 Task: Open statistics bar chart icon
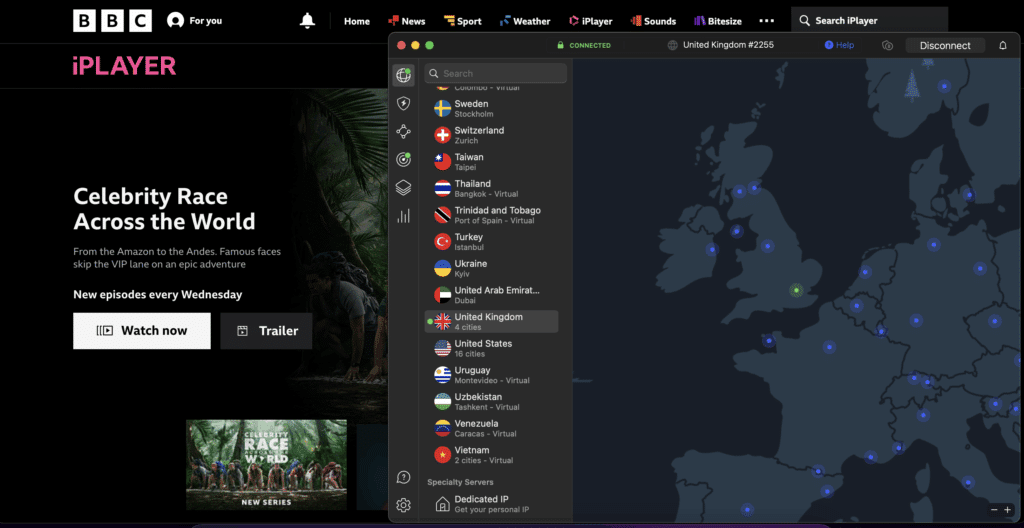tap(403, 215)
